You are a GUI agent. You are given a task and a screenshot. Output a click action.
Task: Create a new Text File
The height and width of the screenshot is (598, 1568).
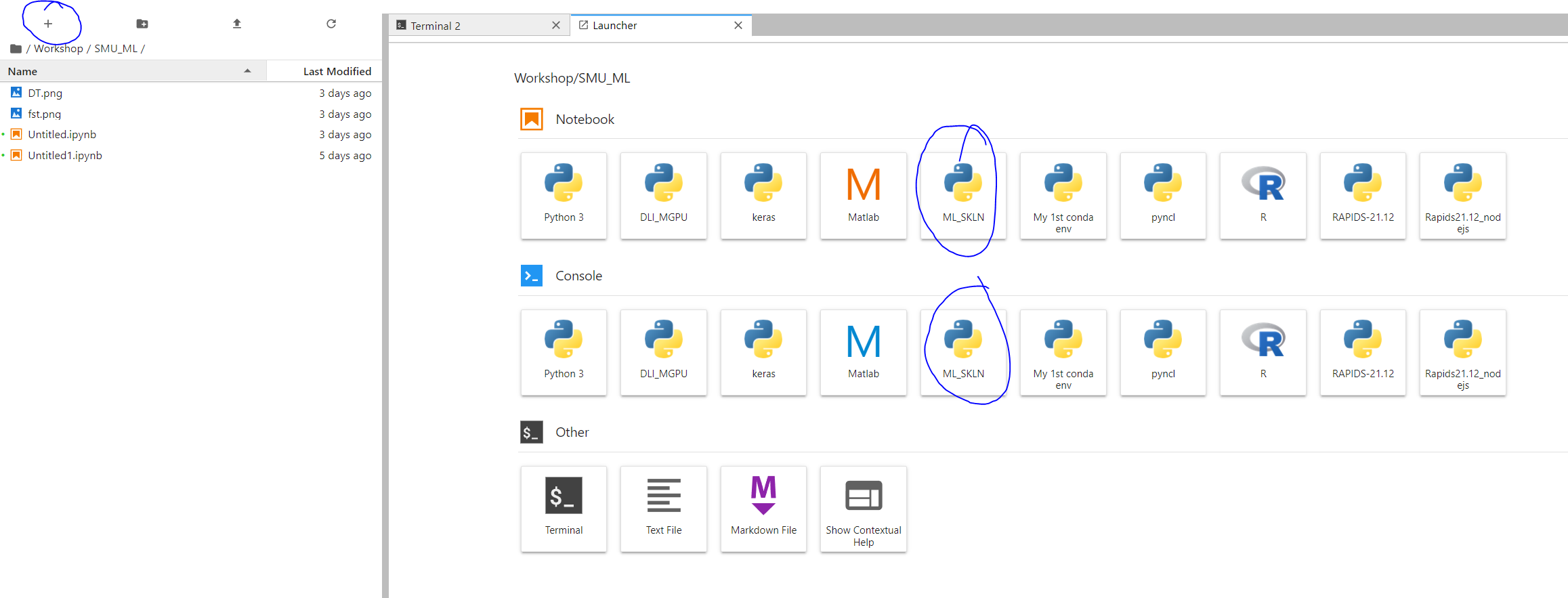[664, 509]
